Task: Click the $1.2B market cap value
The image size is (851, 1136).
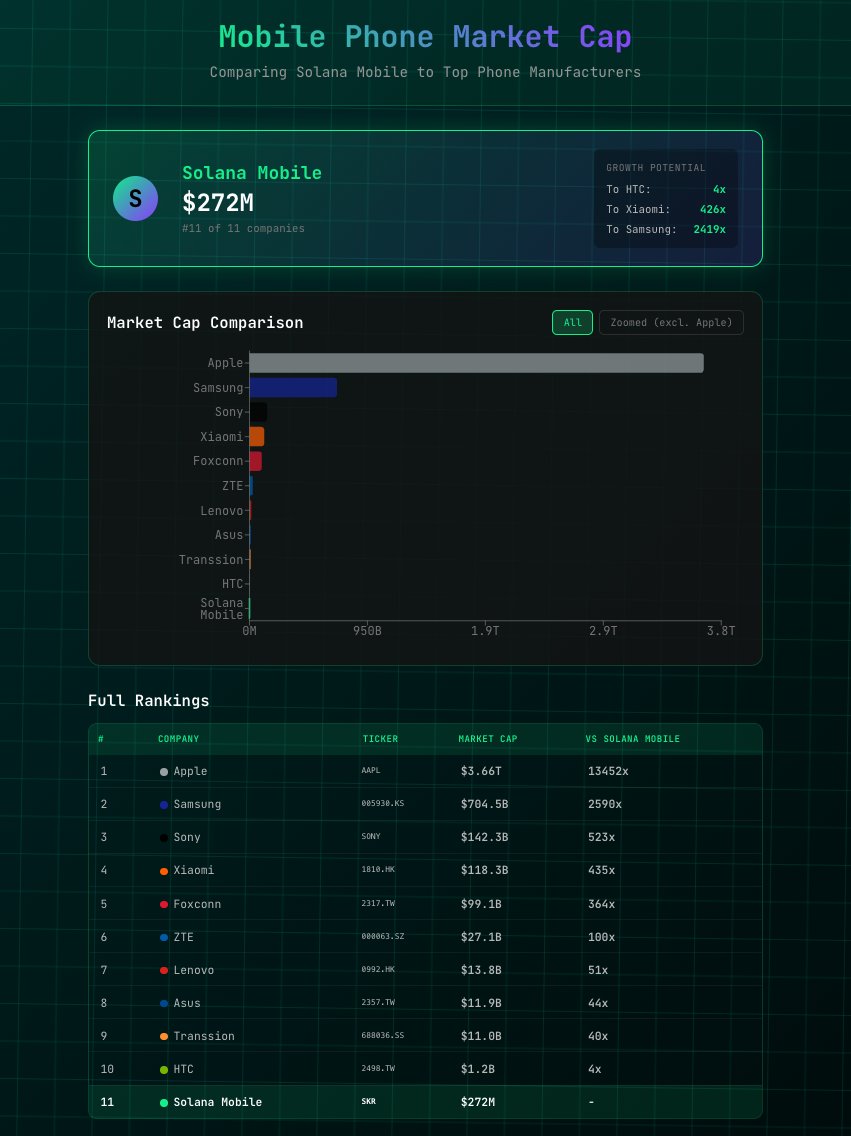Action: coord(478,1069)
